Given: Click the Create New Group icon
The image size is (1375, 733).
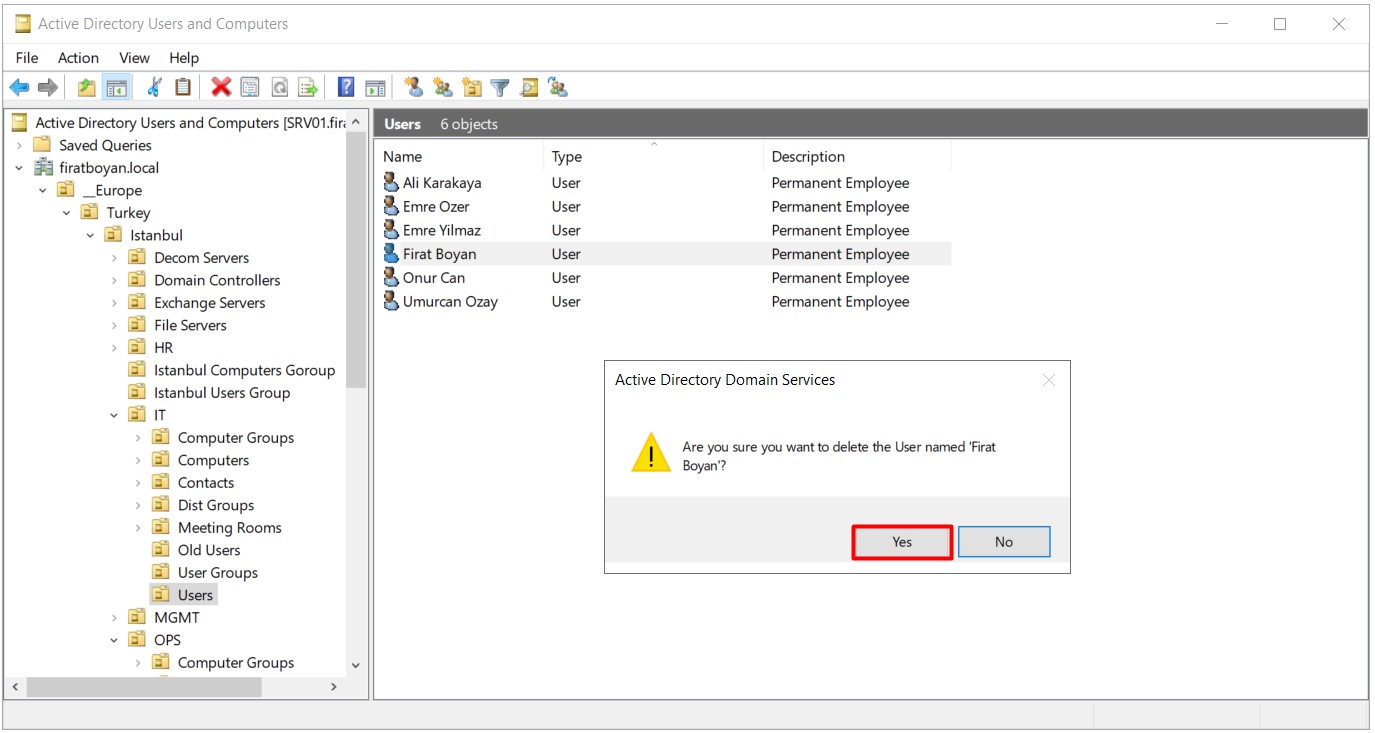Looking at the screenshot, I should pos(443,88).
